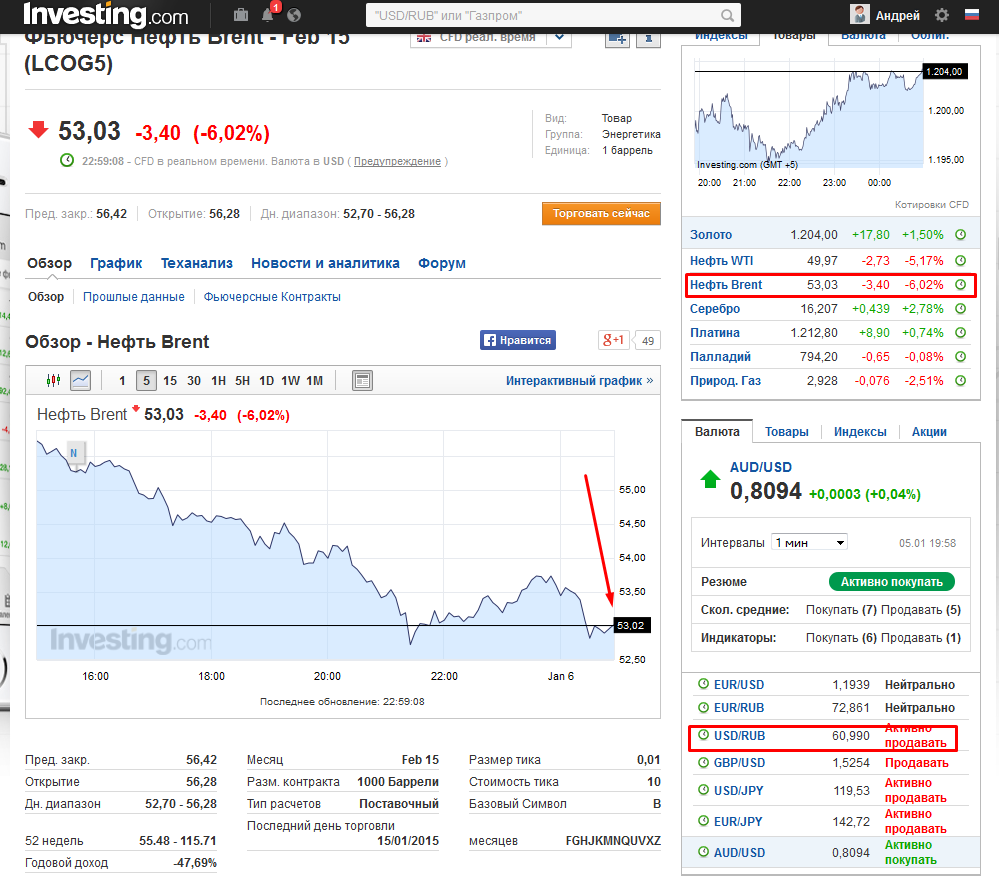
Task: Click clock icon beside USD/JPY
Action: (x=703, y=790)
